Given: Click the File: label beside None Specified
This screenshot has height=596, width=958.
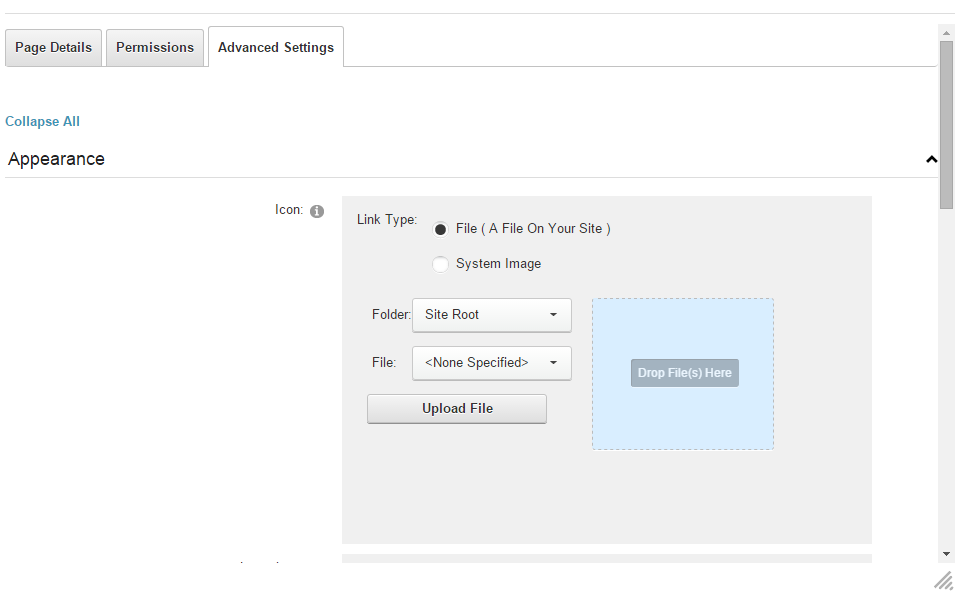Looking at the screenshot, I should [384, 362].
